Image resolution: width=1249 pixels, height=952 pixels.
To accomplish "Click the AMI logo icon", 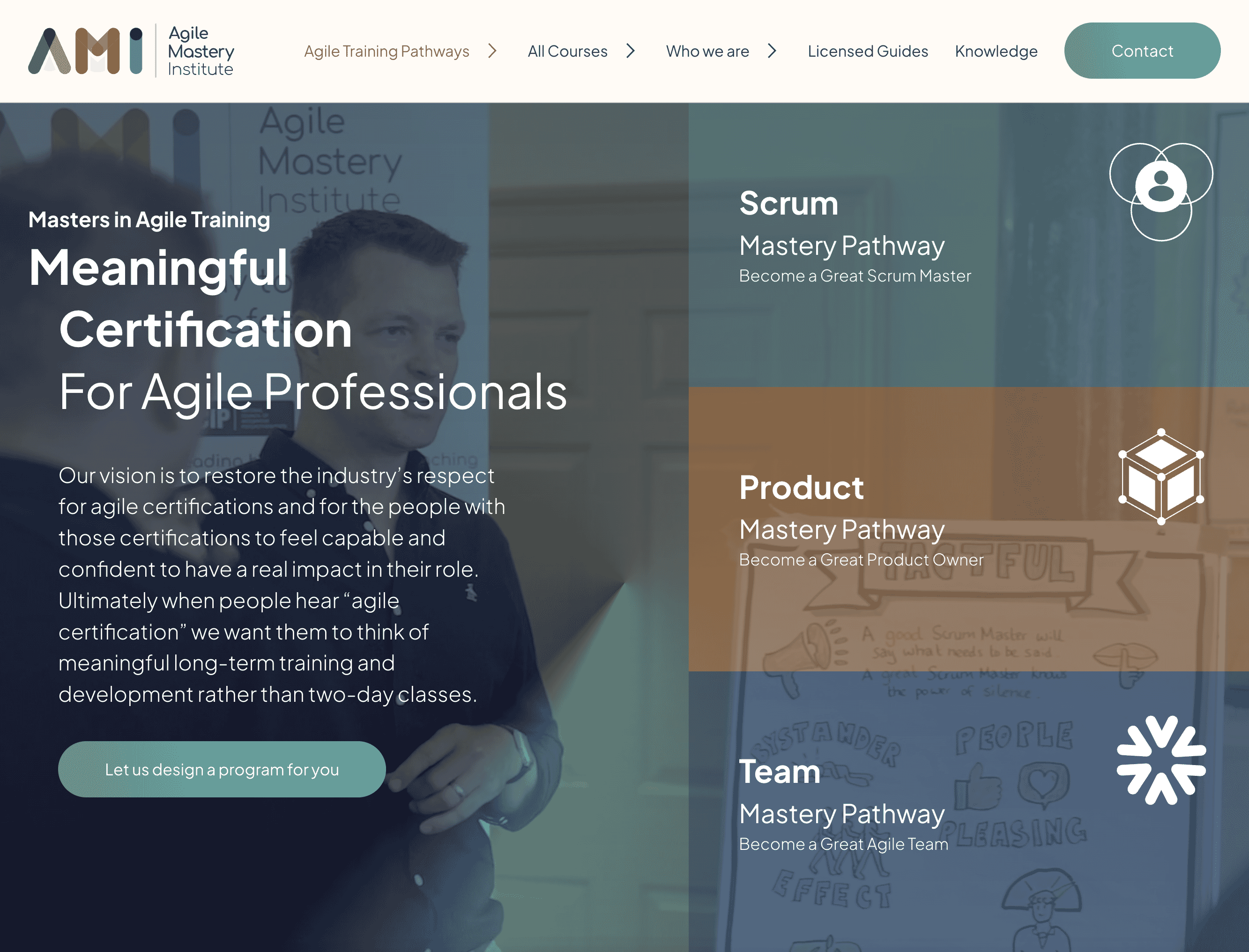I will coord(85,51).
